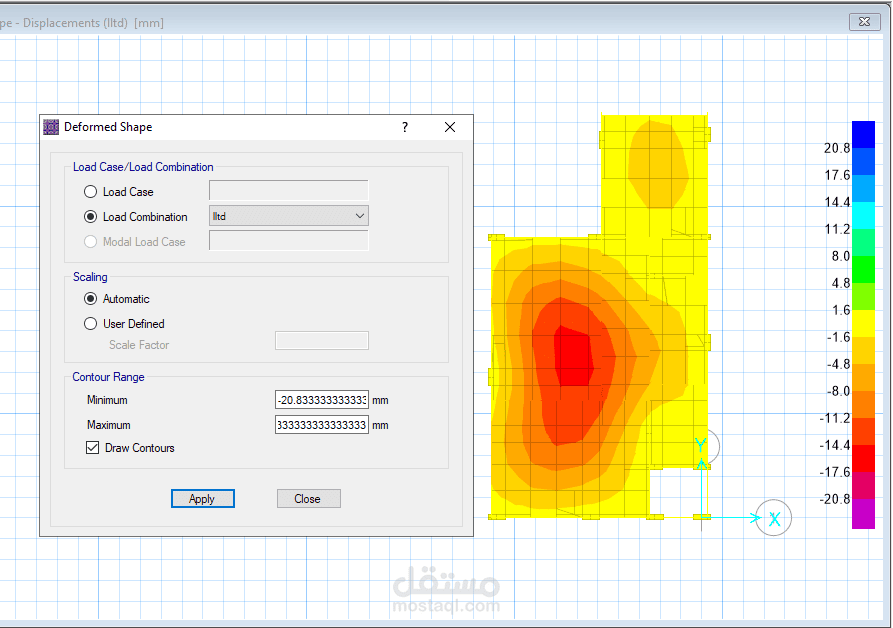
Task: Expand the lltd load combination dropdown
Action: (x=289, y=216)
